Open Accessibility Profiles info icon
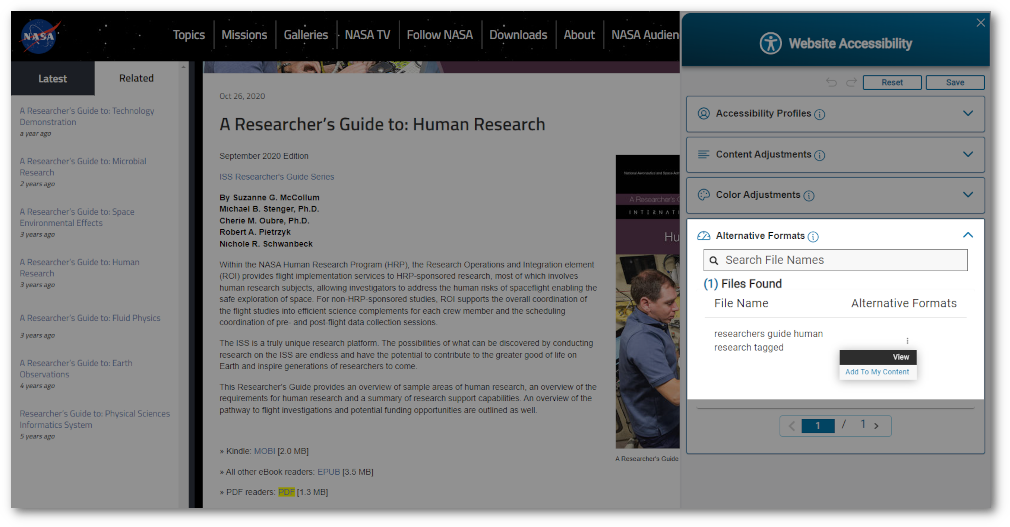 [819, 114]
